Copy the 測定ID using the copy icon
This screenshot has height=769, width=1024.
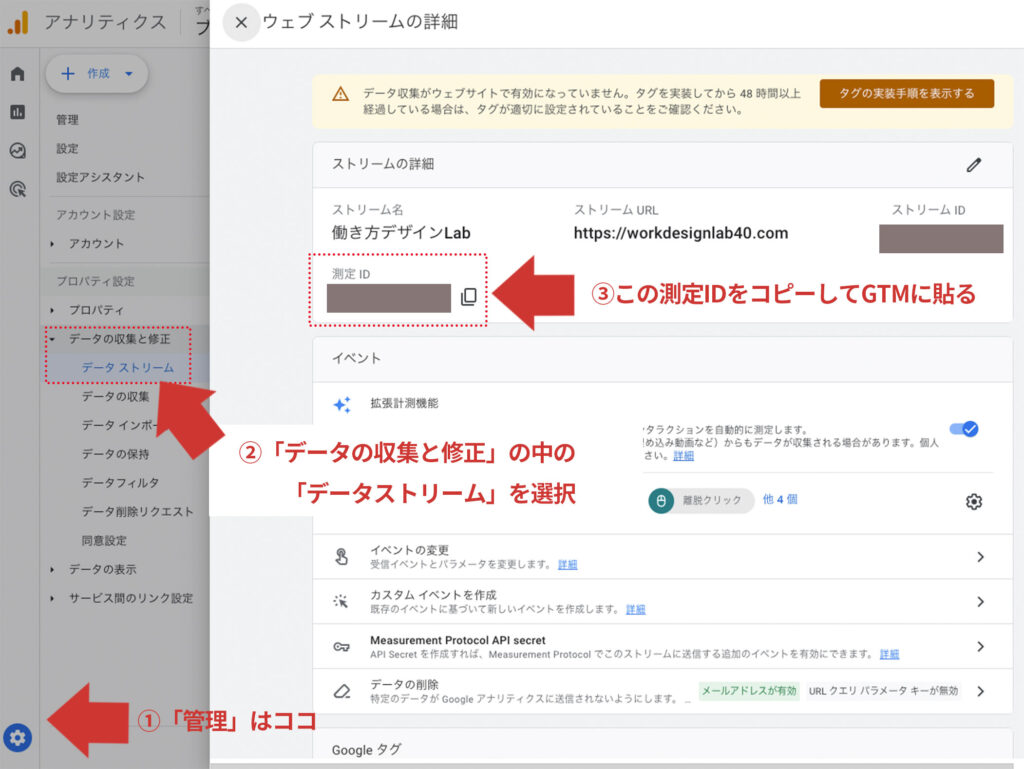point(470,295)
